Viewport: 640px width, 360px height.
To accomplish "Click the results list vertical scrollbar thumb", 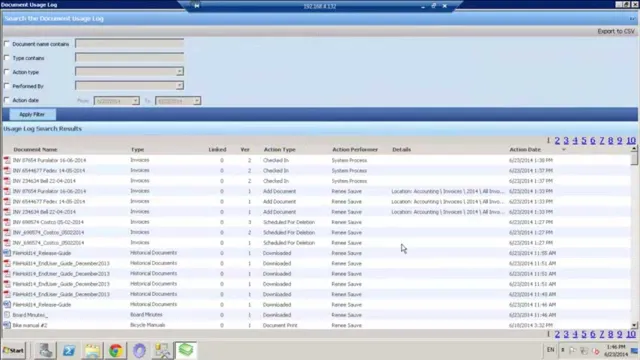I will (x=634, y=158).
